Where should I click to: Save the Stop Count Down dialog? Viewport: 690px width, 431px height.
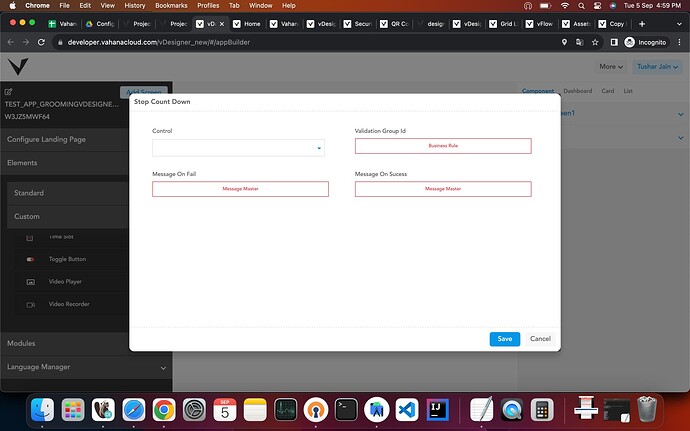point(505,339)
